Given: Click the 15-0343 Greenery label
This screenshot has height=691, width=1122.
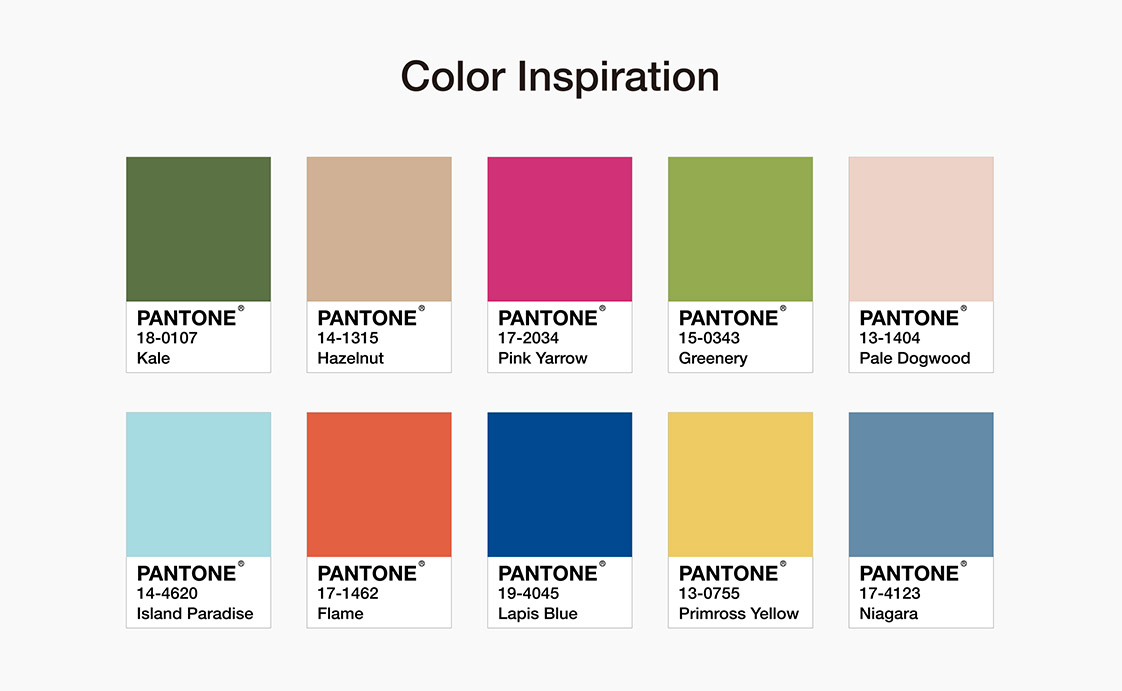Looking at the screenshot, I should 713,348.
